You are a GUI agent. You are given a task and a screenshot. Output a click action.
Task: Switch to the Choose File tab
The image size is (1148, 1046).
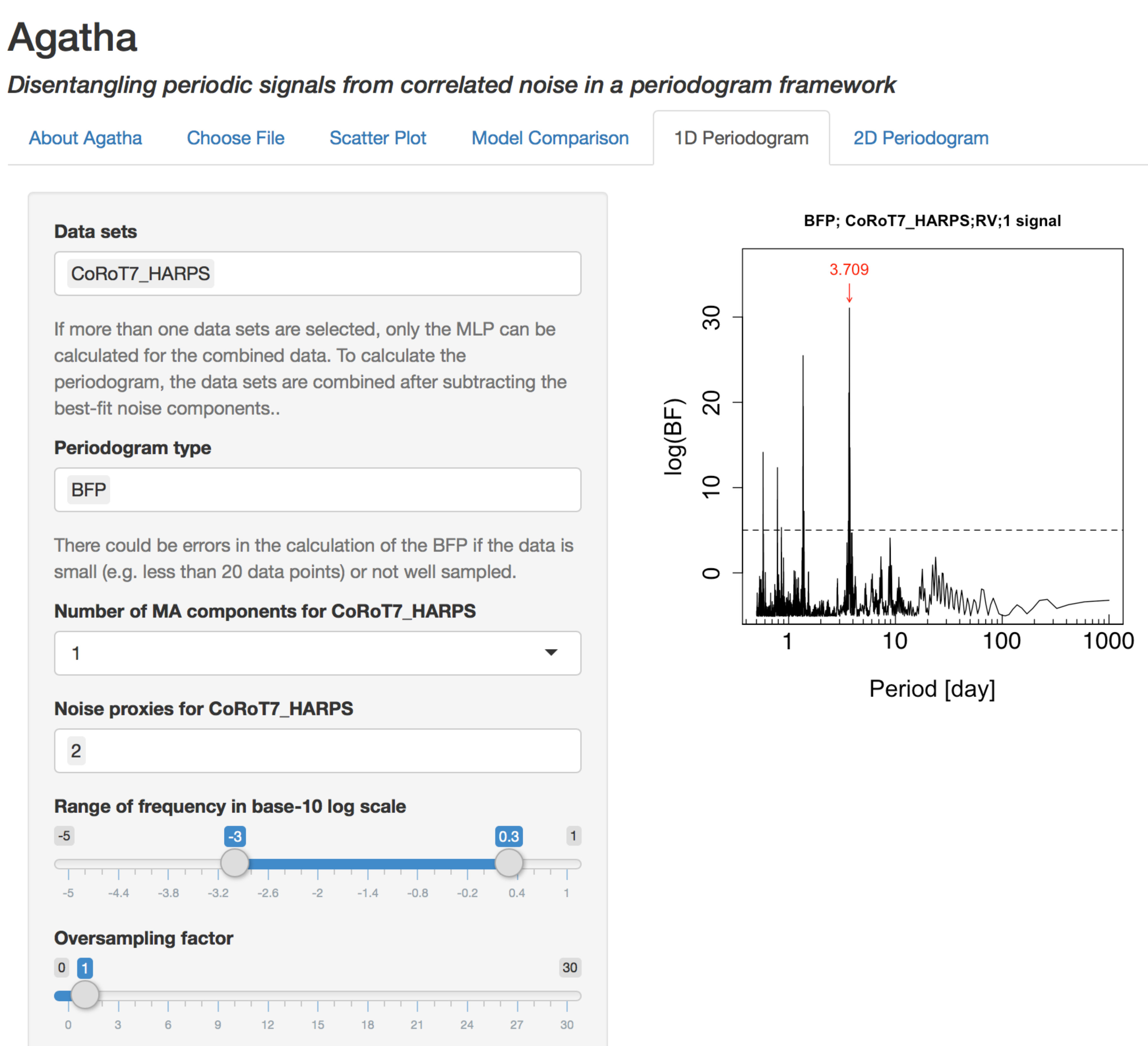235,138
